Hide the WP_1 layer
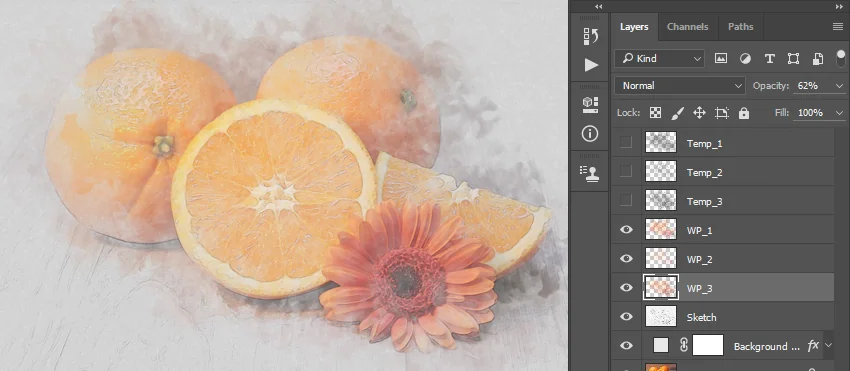Screen dimensions: 850x371 pyautogui.click(x=626, y=229)
